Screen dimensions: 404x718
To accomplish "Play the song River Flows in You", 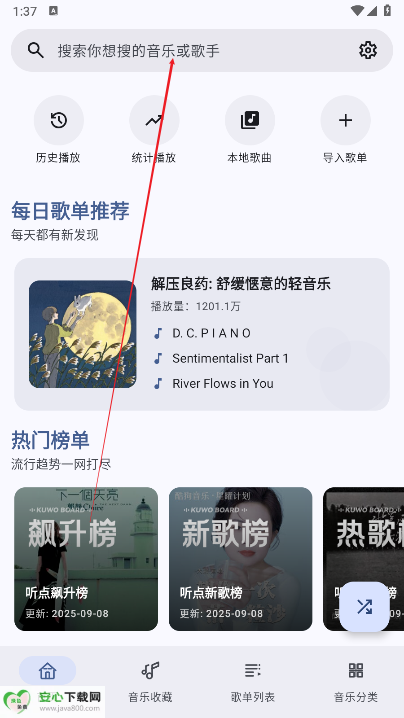I will point(222,384).
